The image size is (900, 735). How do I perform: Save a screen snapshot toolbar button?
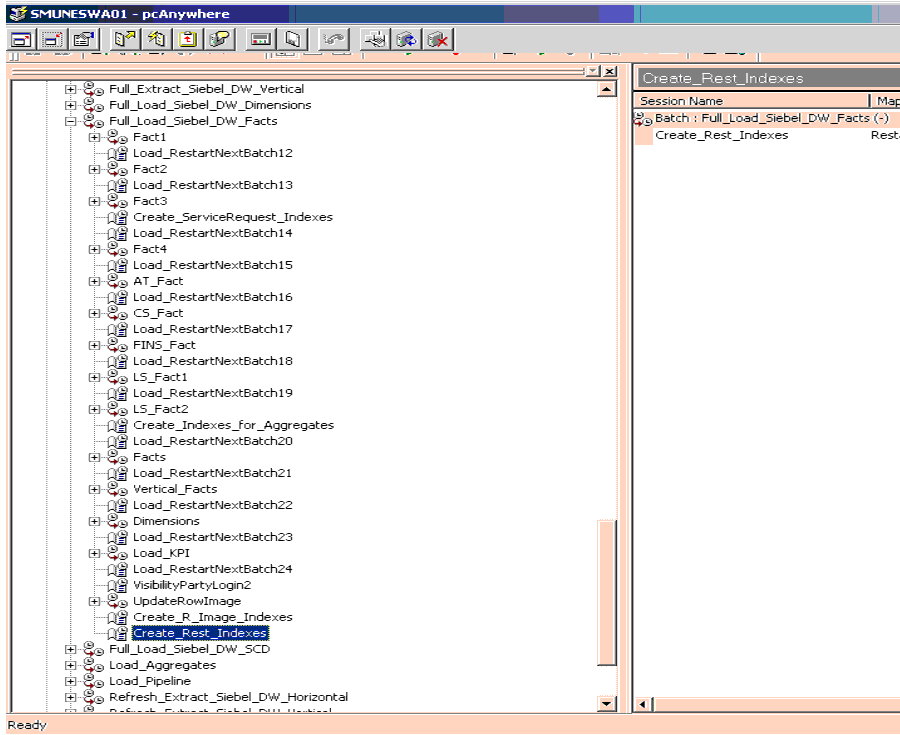293,40
